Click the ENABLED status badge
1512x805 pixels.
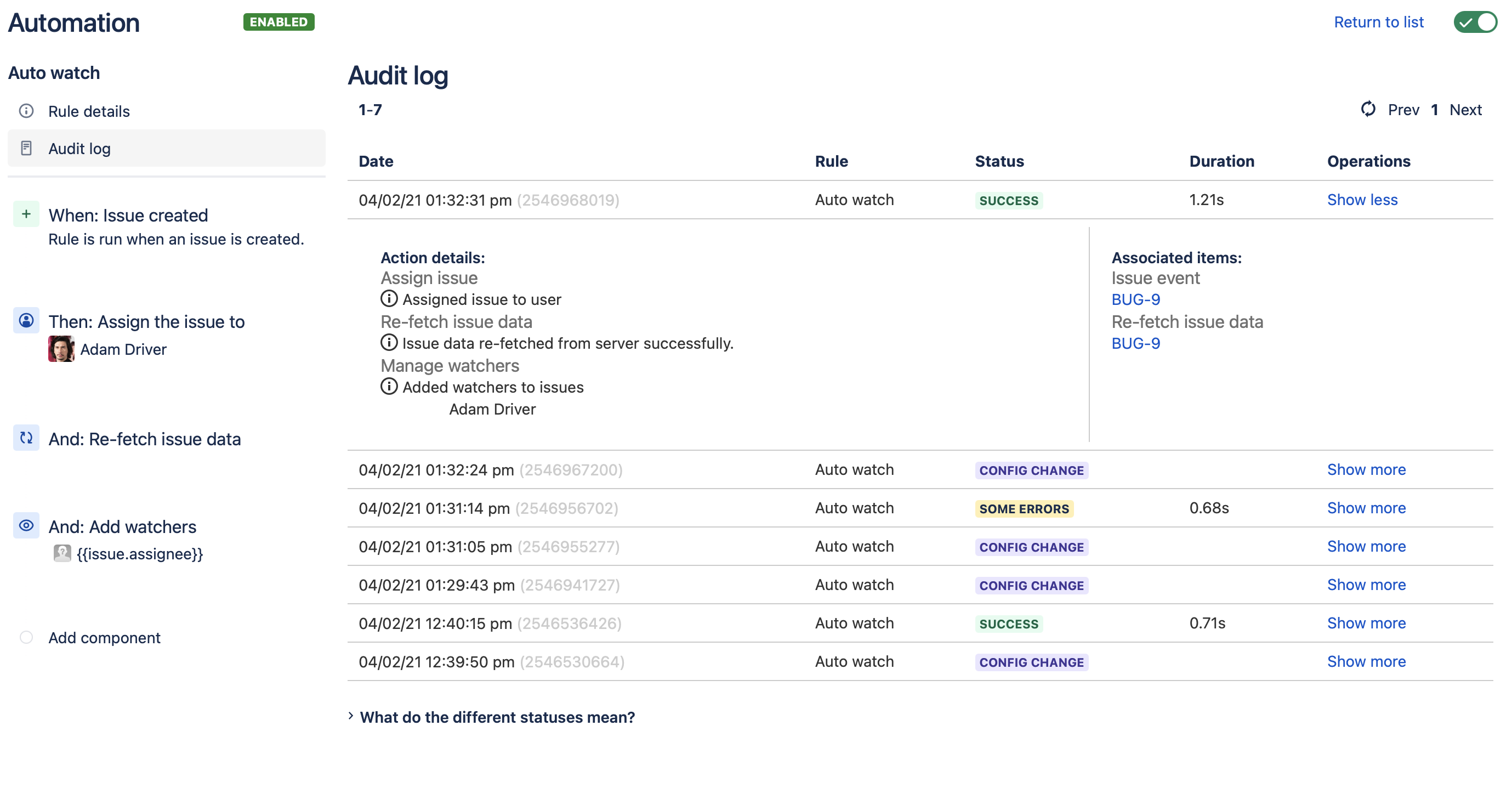coord(278,22)
